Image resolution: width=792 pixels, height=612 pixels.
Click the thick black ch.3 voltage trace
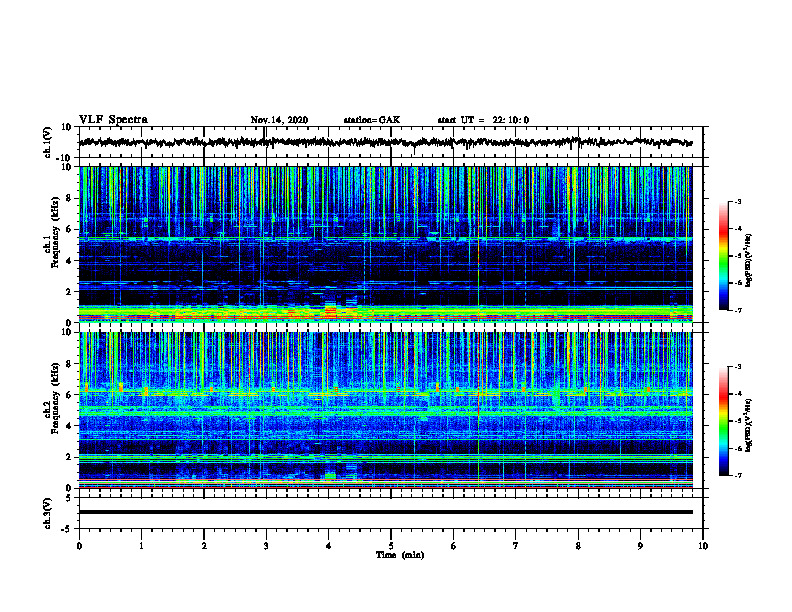(385, 512)
